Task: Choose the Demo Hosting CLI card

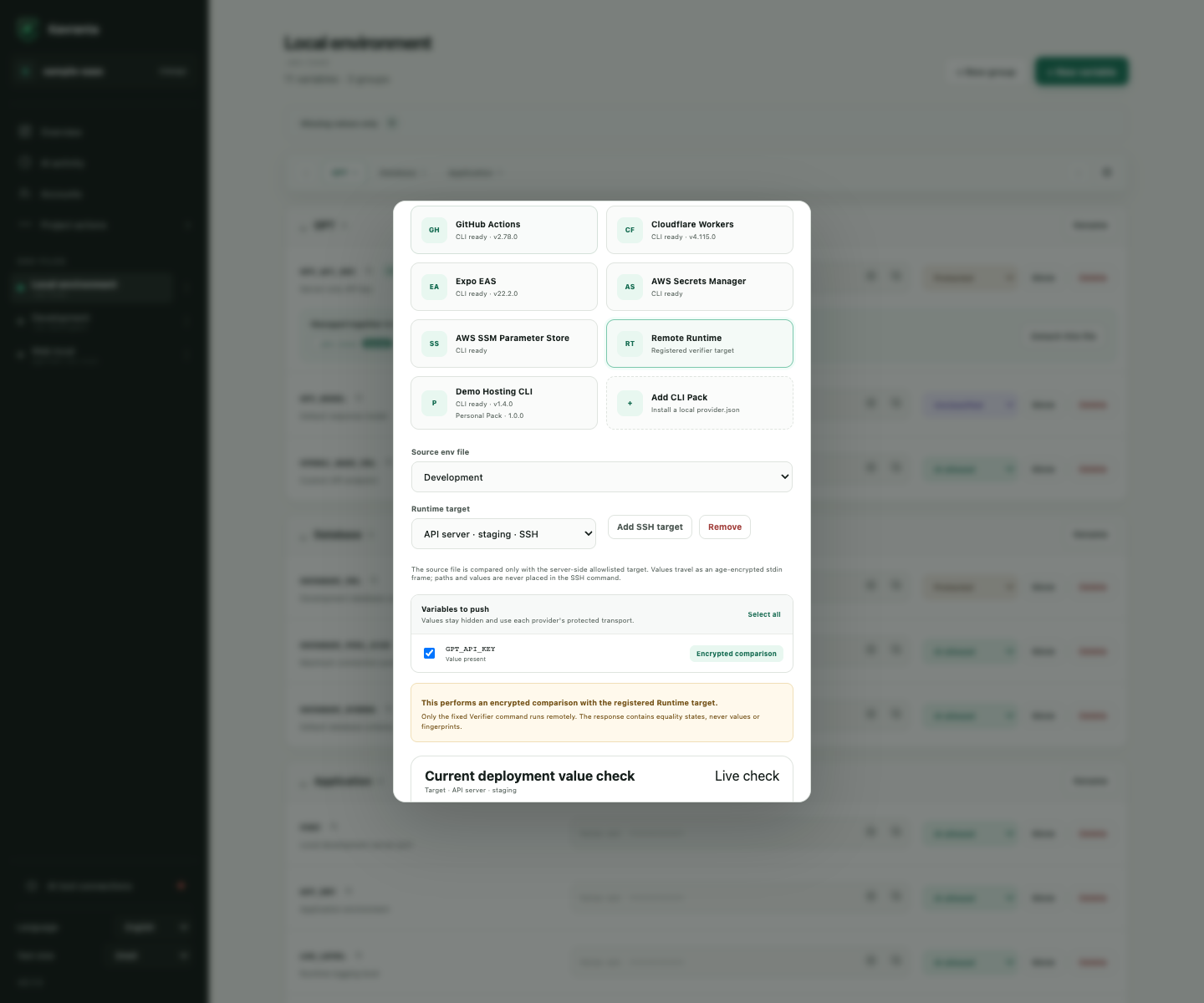Action: 504,403
